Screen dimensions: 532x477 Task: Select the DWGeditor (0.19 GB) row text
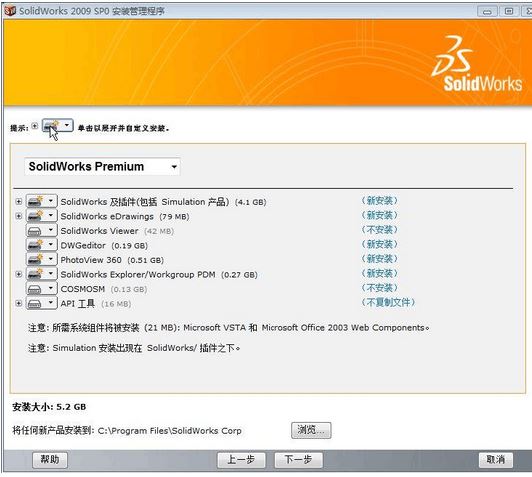pyautogui.click(x=104, y=245)
